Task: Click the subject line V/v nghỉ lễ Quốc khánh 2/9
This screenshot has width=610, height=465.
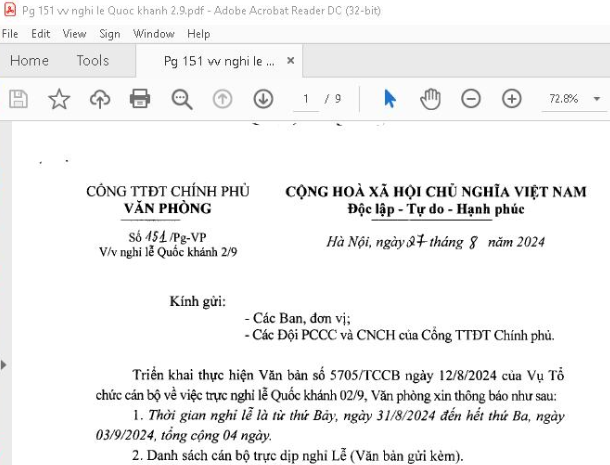Action: pos(168,252)
